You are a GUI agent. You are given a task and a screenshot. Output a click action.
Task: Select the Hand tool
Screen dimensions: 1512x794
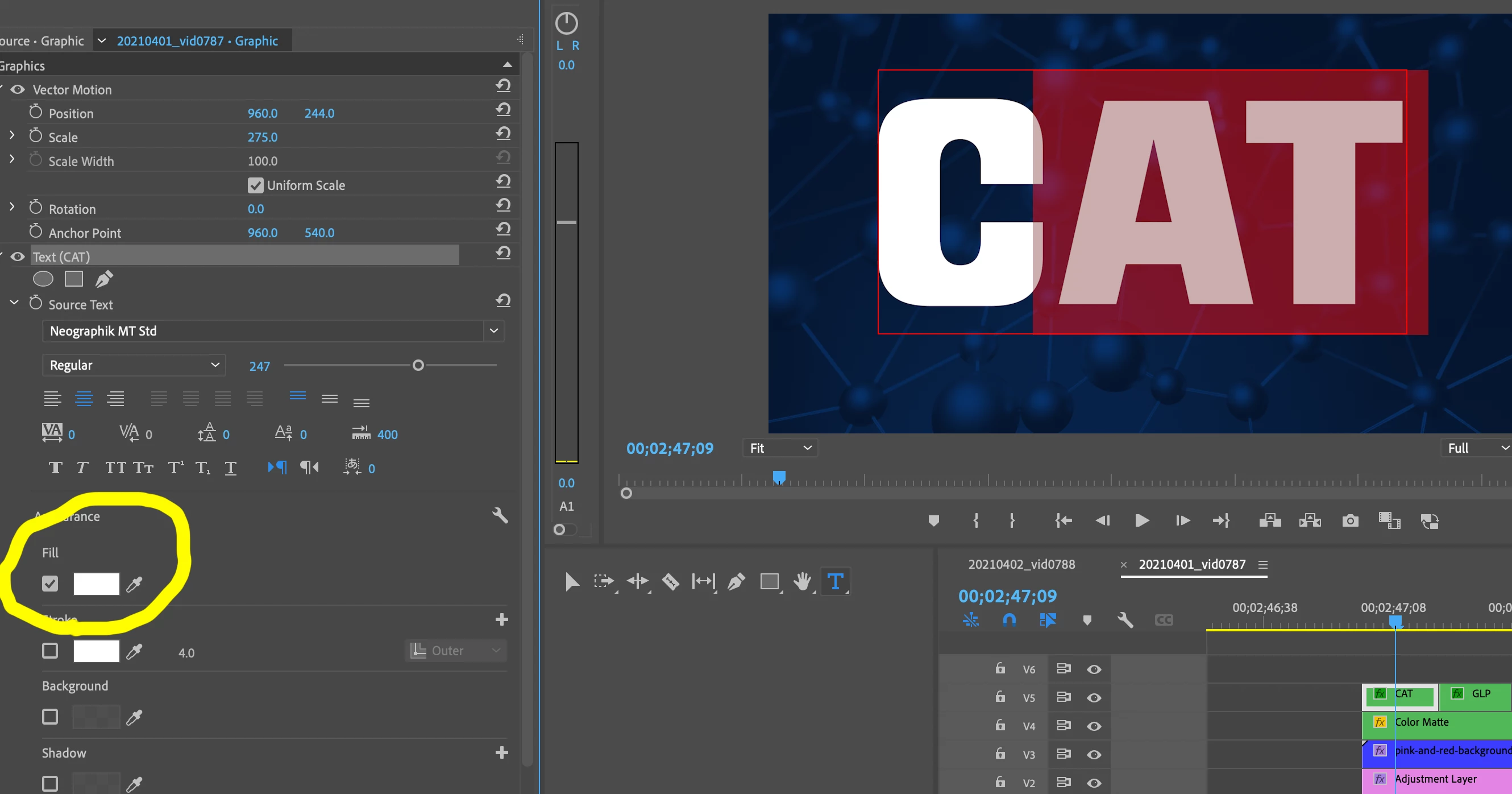[x=802, y=581]
